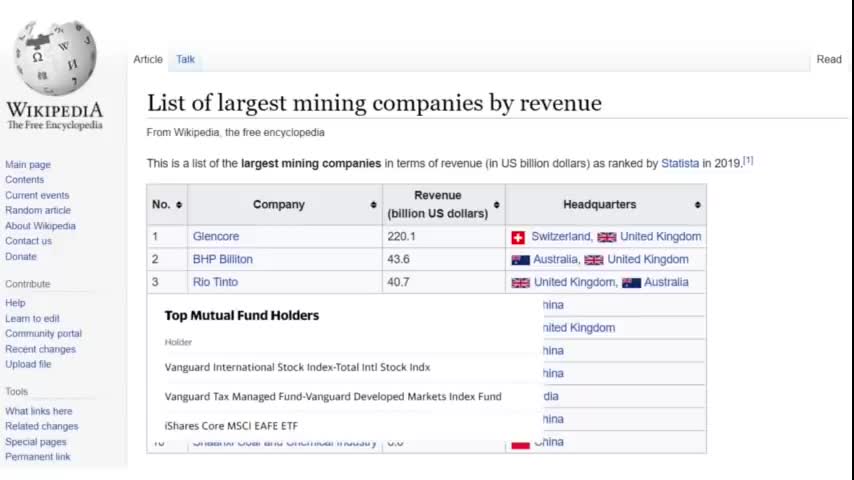Go to Current events
Image resolution: width=854 pixels, height=480 pixels.
[x=37, y=195]
